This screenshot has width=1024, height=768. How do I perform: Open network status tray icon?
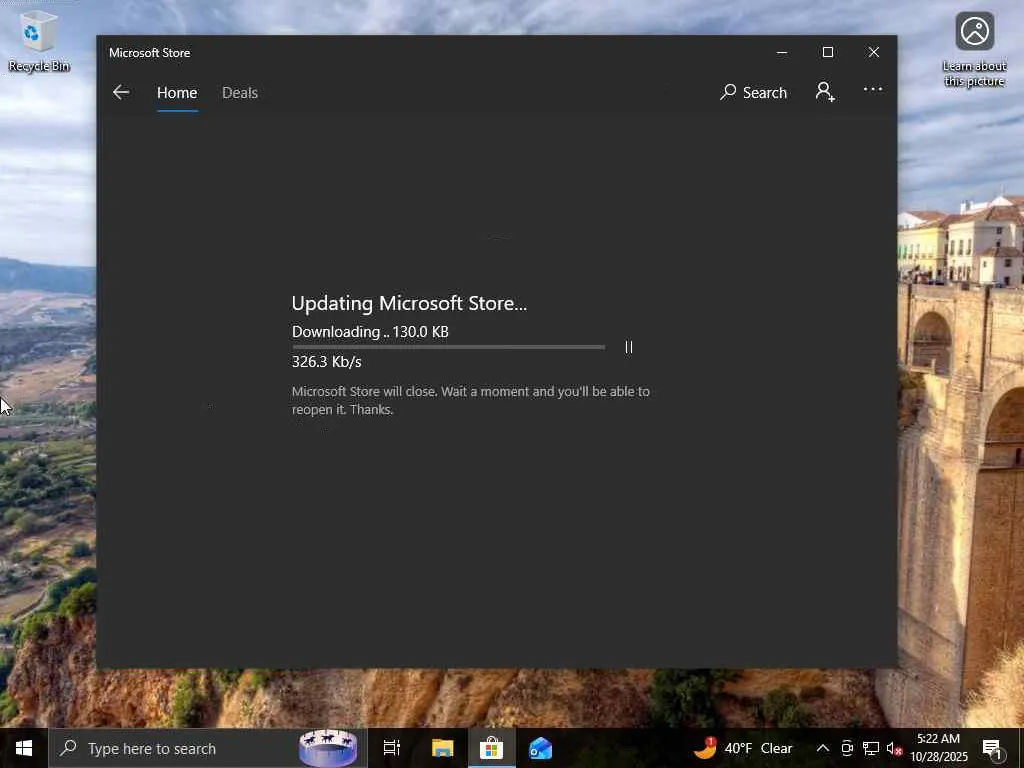point(871,748)
